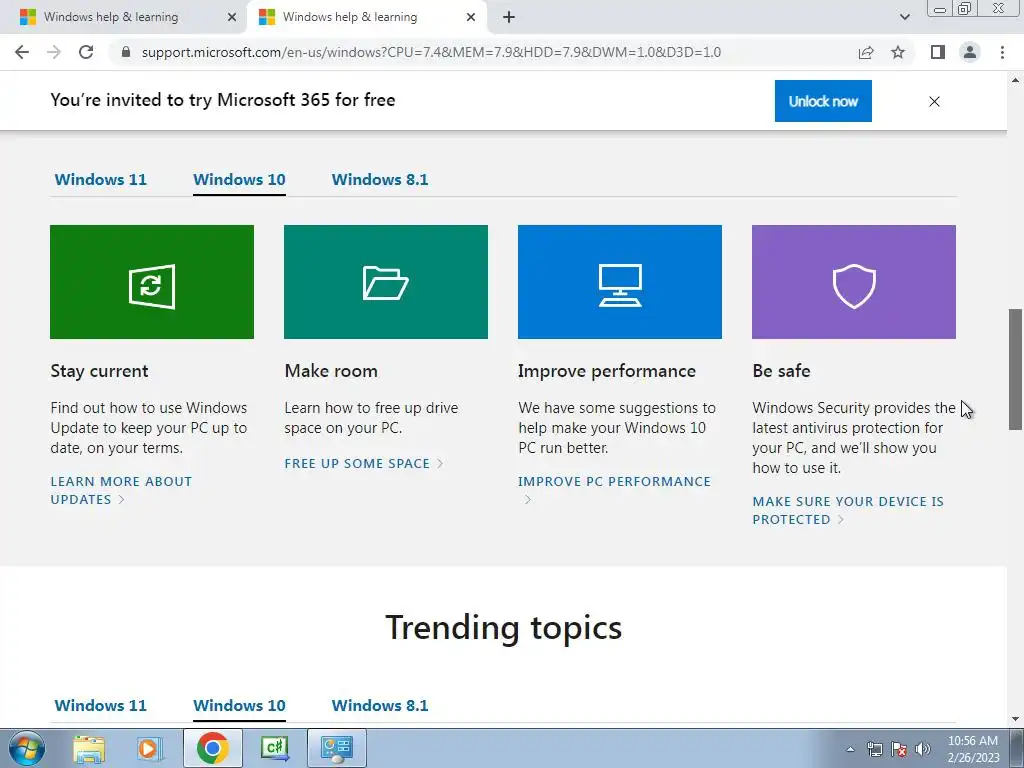This screenshot has height=768, width=1024.
Task: Click the Chrome taskbar icon
Action: pyautogui.click(x=212, y=748)
